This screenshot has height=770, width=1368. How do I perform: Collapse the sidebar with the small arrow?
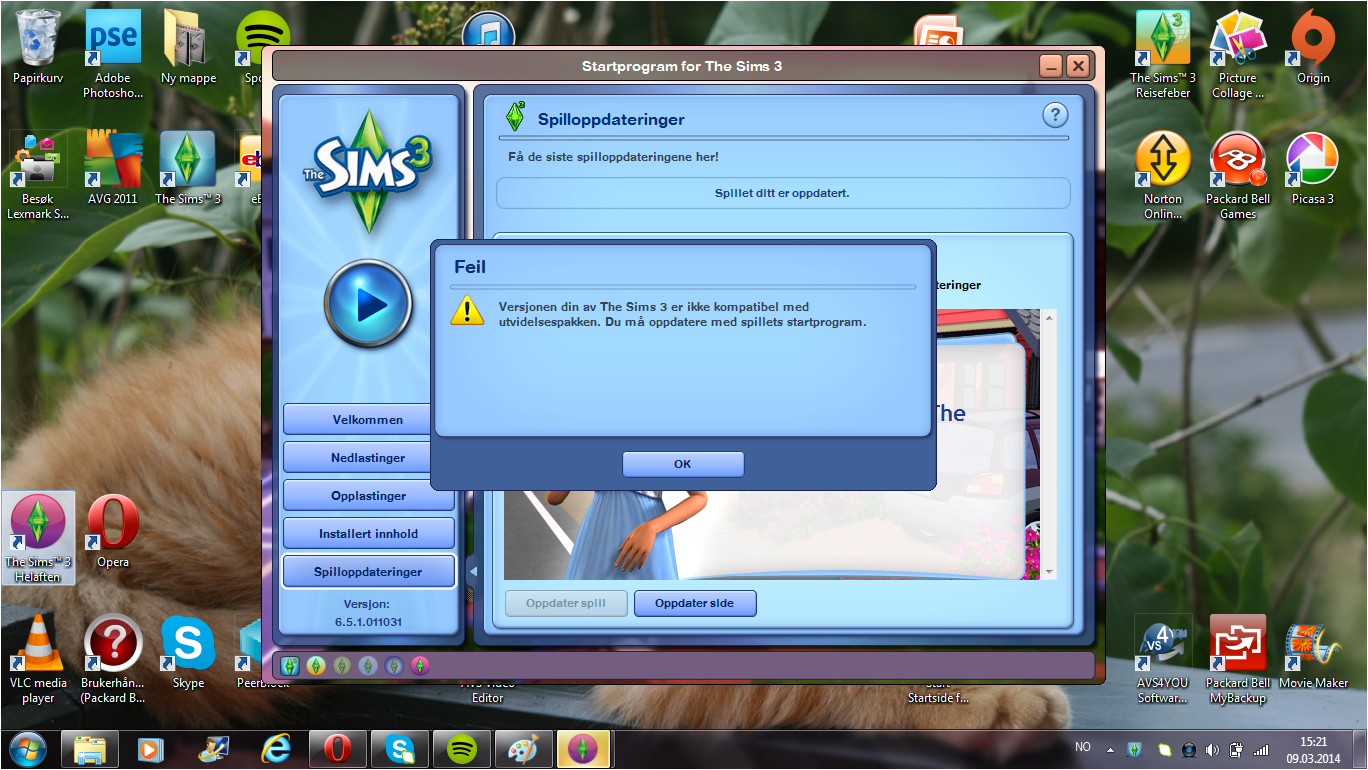(x=474, y=572)
